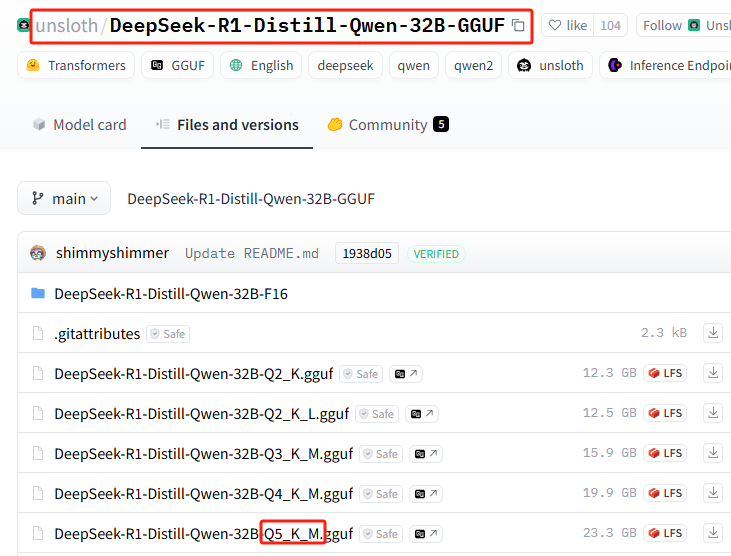Click the 23.3 GB size of Q5_K_M.gguf
731x556 pixels.
[609, 533]
